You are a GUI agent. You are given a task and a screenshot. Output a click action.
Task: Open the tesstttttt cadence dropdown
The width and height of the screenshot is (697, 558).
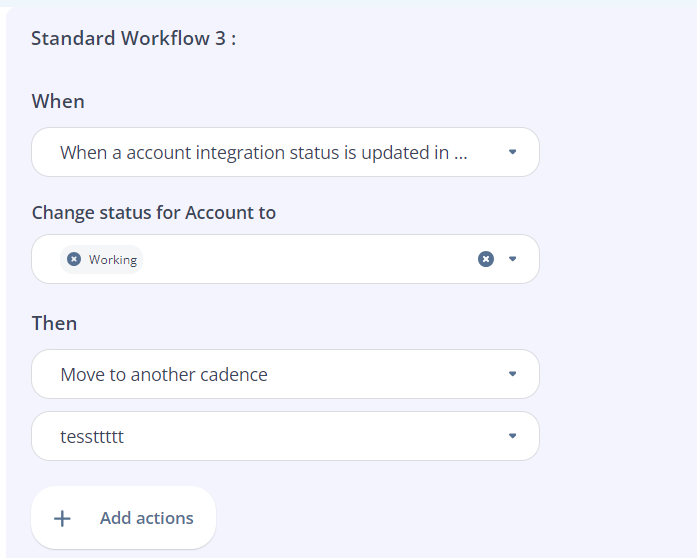pos(285,436)
